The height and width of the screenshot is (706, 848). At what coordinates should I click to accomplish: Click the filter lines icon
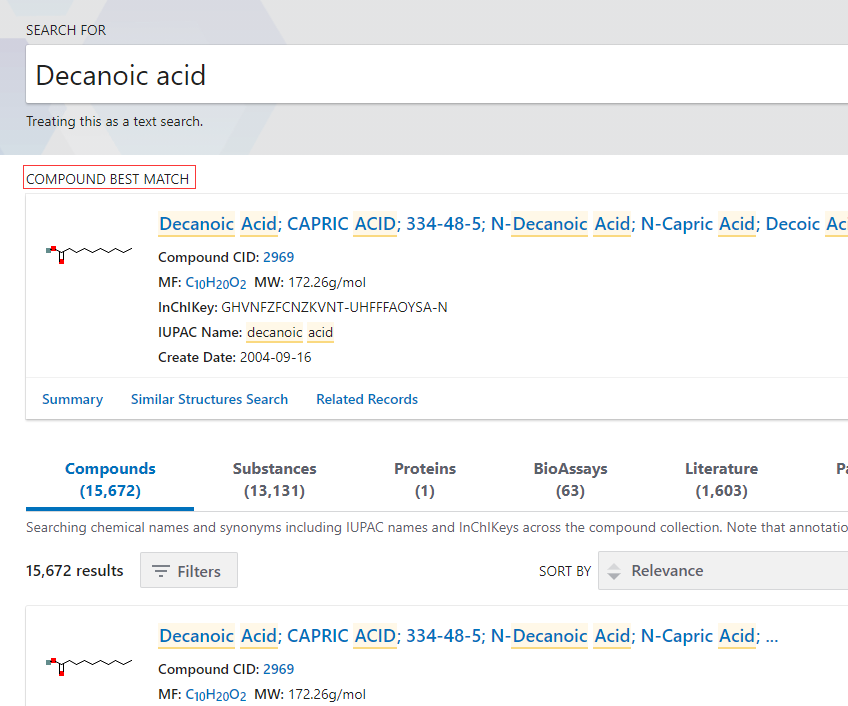pos(161,571)
